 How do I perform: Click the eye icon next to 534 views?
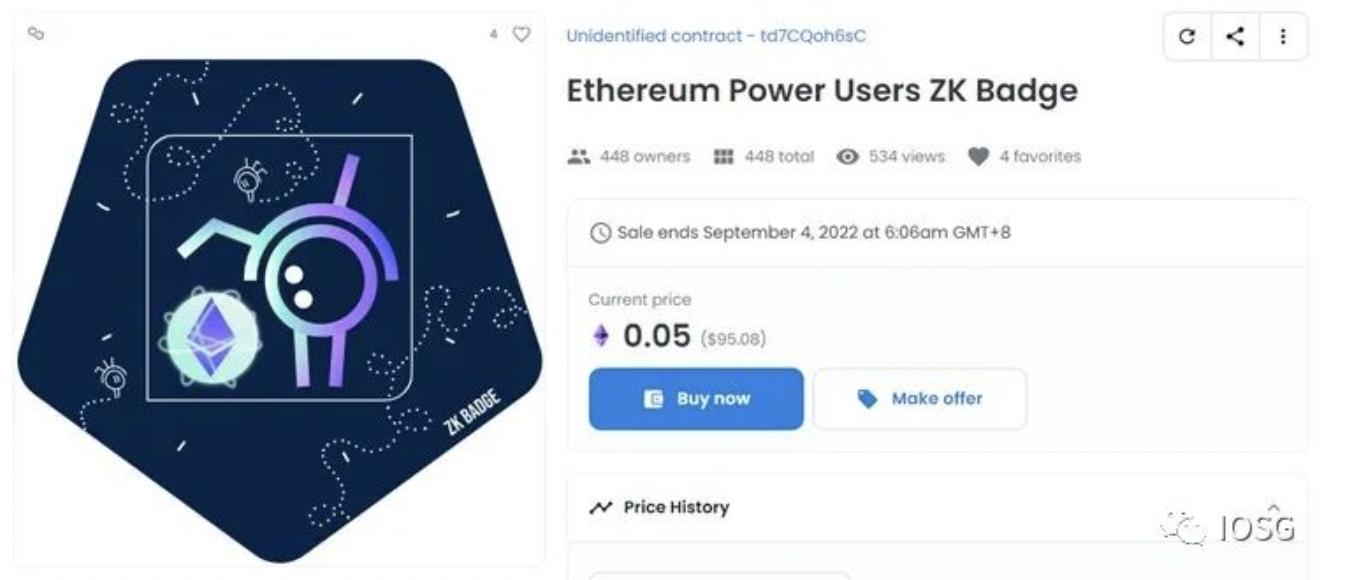(x=848, y=157)
